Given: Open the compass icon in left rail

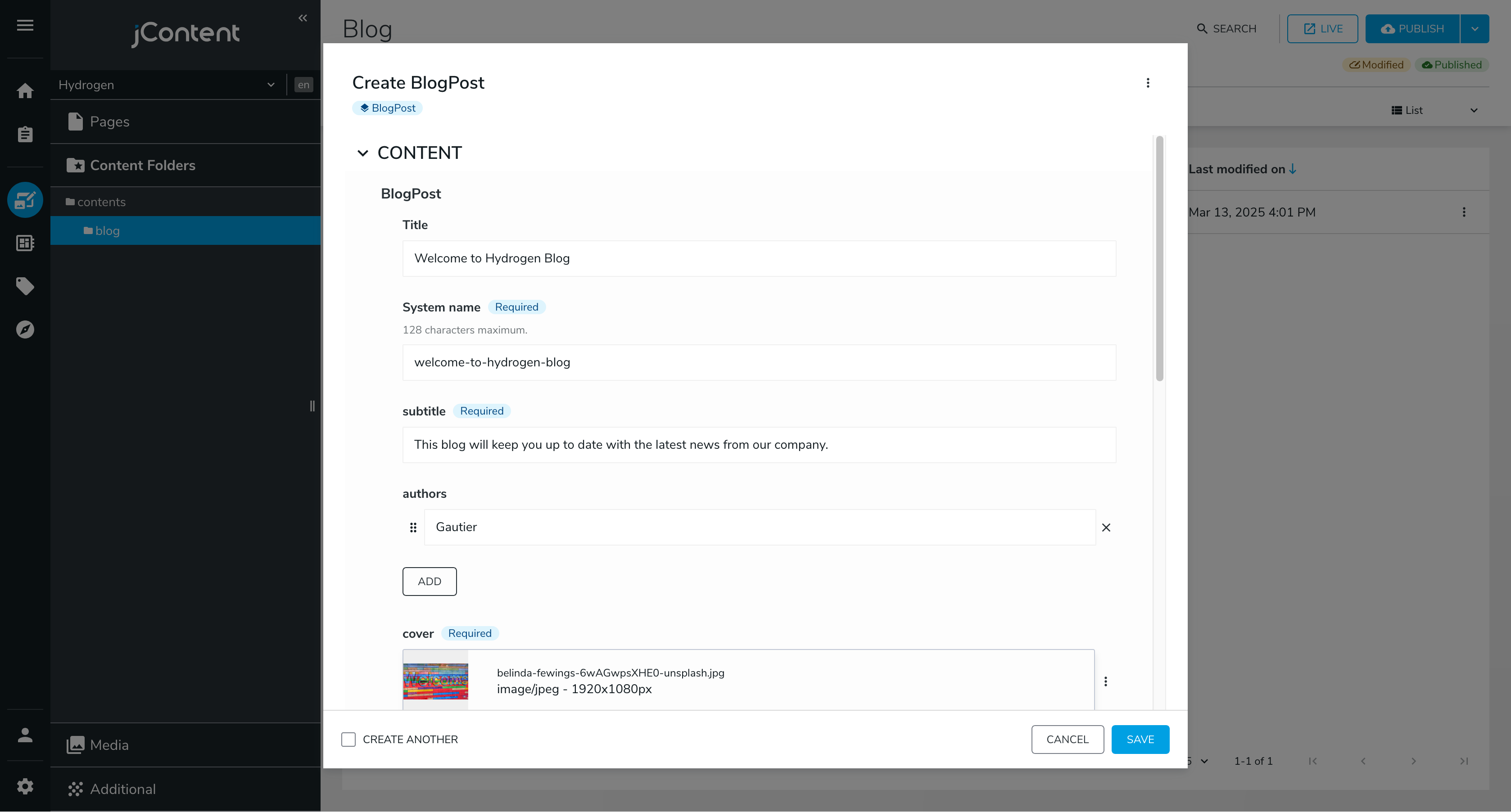Looking at the screenshot, I should pos(25,329).
